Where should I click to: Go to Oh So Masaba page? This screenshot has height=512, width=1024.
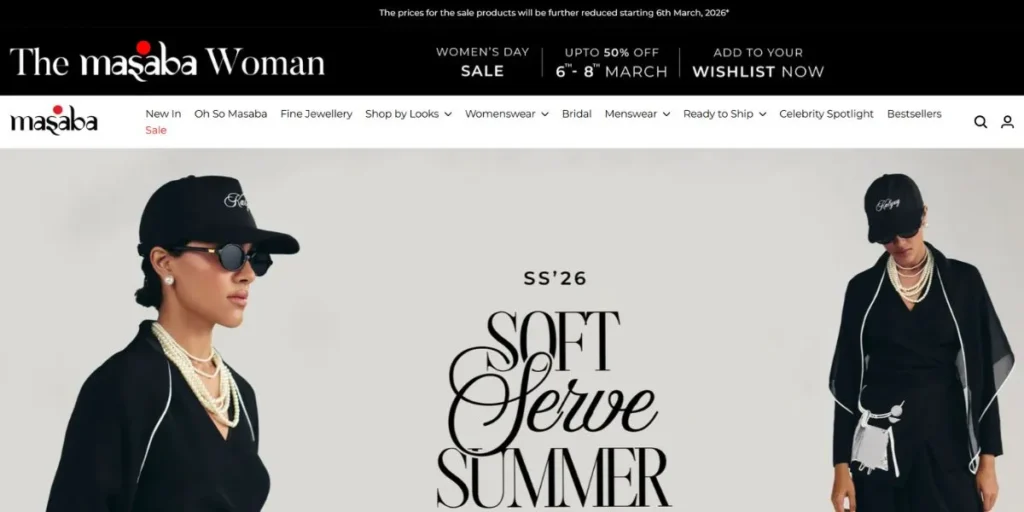[231, 114]
